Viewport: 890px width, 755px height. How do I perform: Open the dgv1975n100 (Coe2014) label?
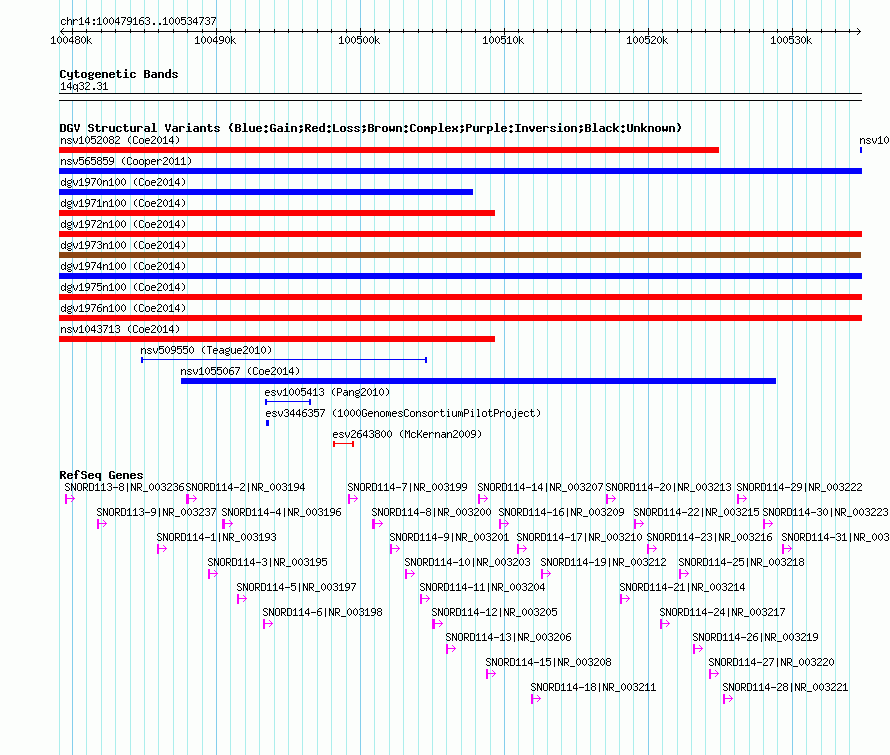pos(123,287)
